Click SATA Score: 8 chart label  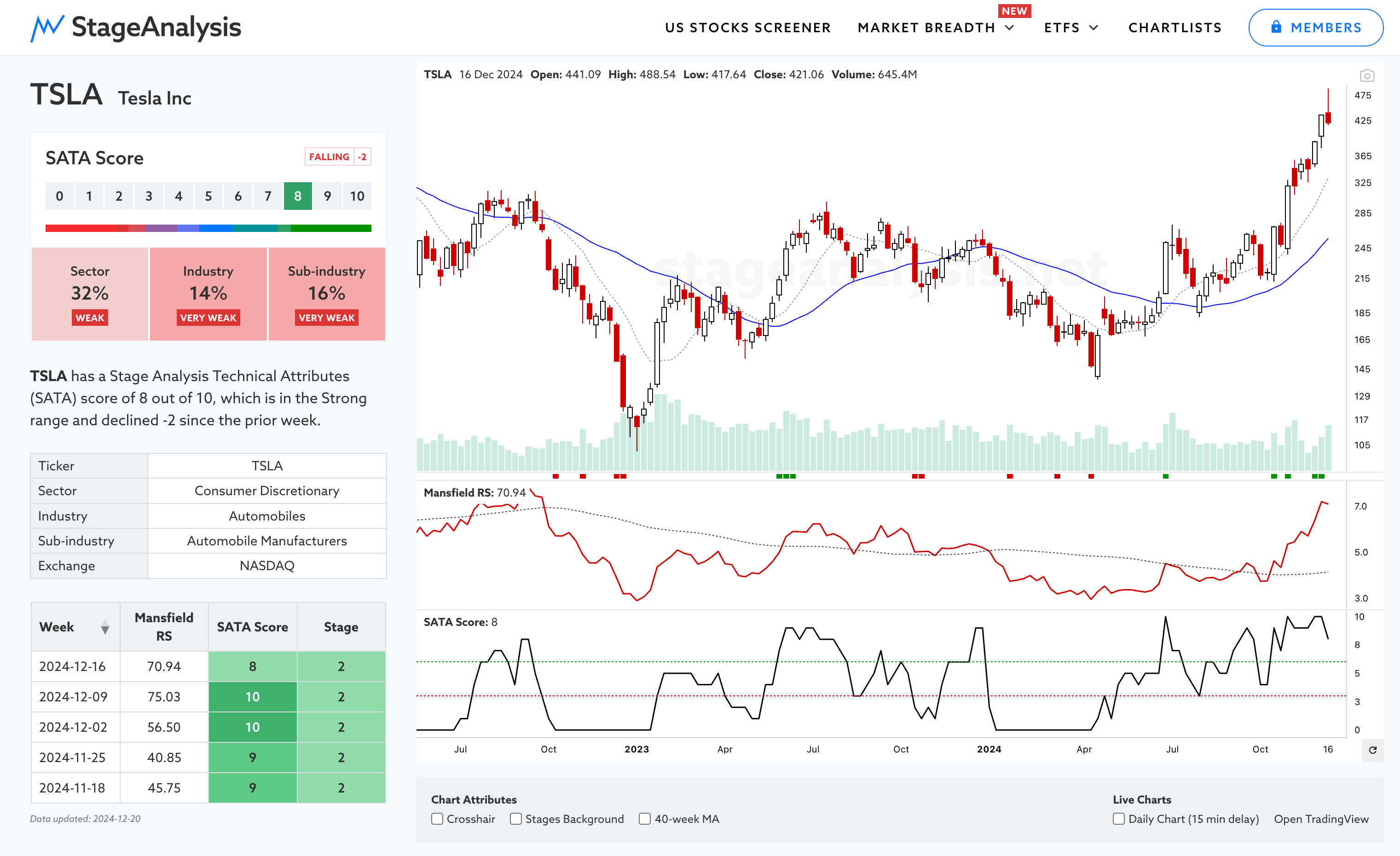pyautogui.click(x=460, y=622)
